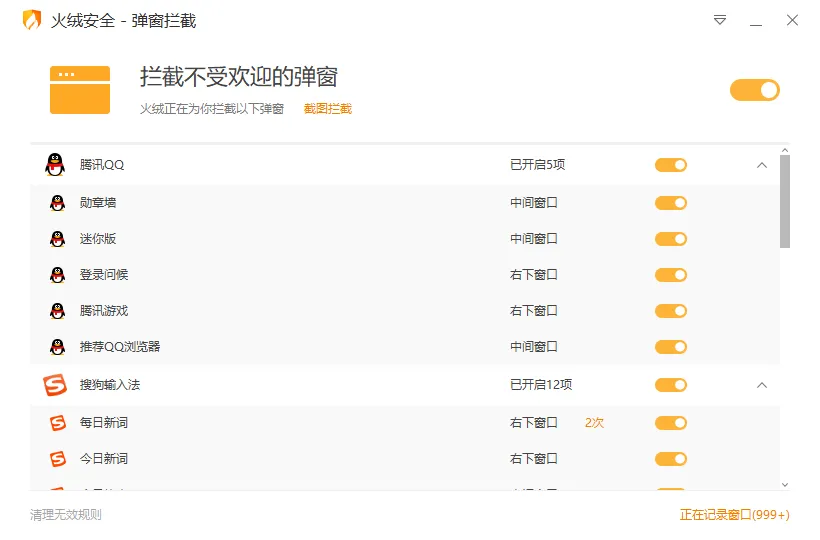Viewport: 820px width, 540px height.
Task: Click the orange popup window illustration icon
Action: 80,90
